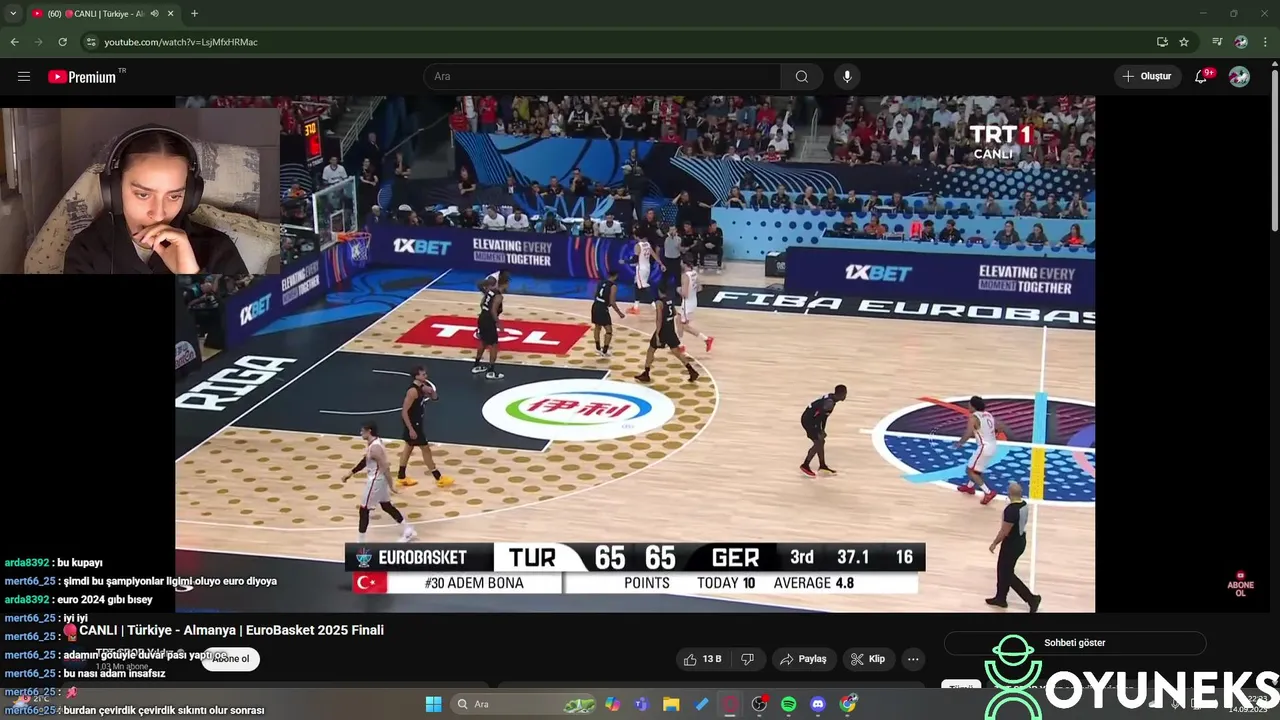
Task: Switch to Chrome from the taskbar
Action: pyautogui.click(x=848, y=704)
